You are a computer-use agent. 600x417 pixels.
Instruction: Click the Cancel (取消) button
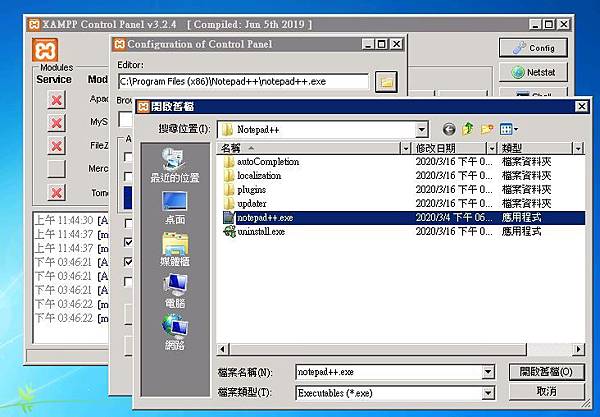(x=546, y=392)
